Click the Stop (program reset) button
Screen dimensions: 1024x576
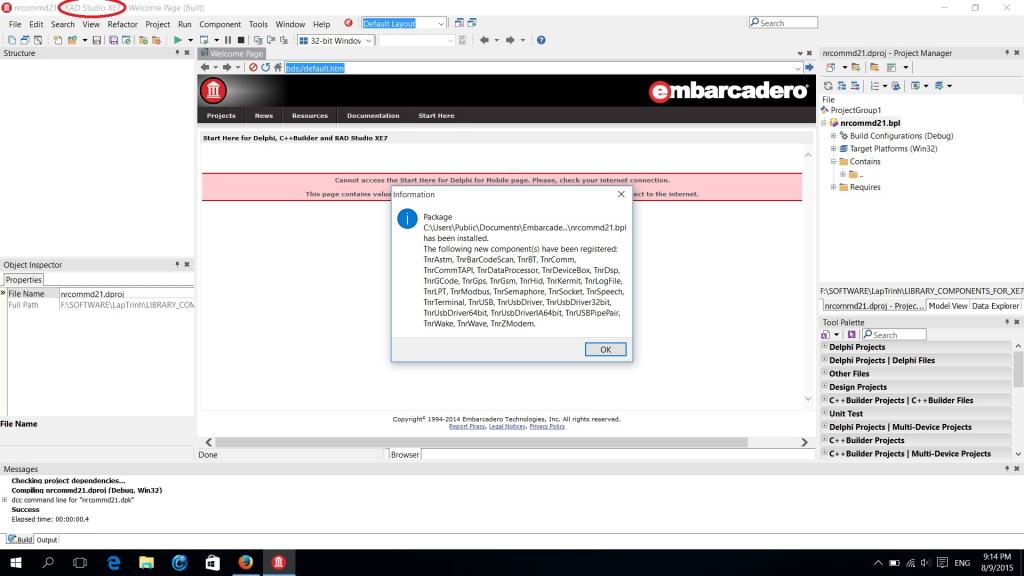pyautogui.click(x=240, y=40)
